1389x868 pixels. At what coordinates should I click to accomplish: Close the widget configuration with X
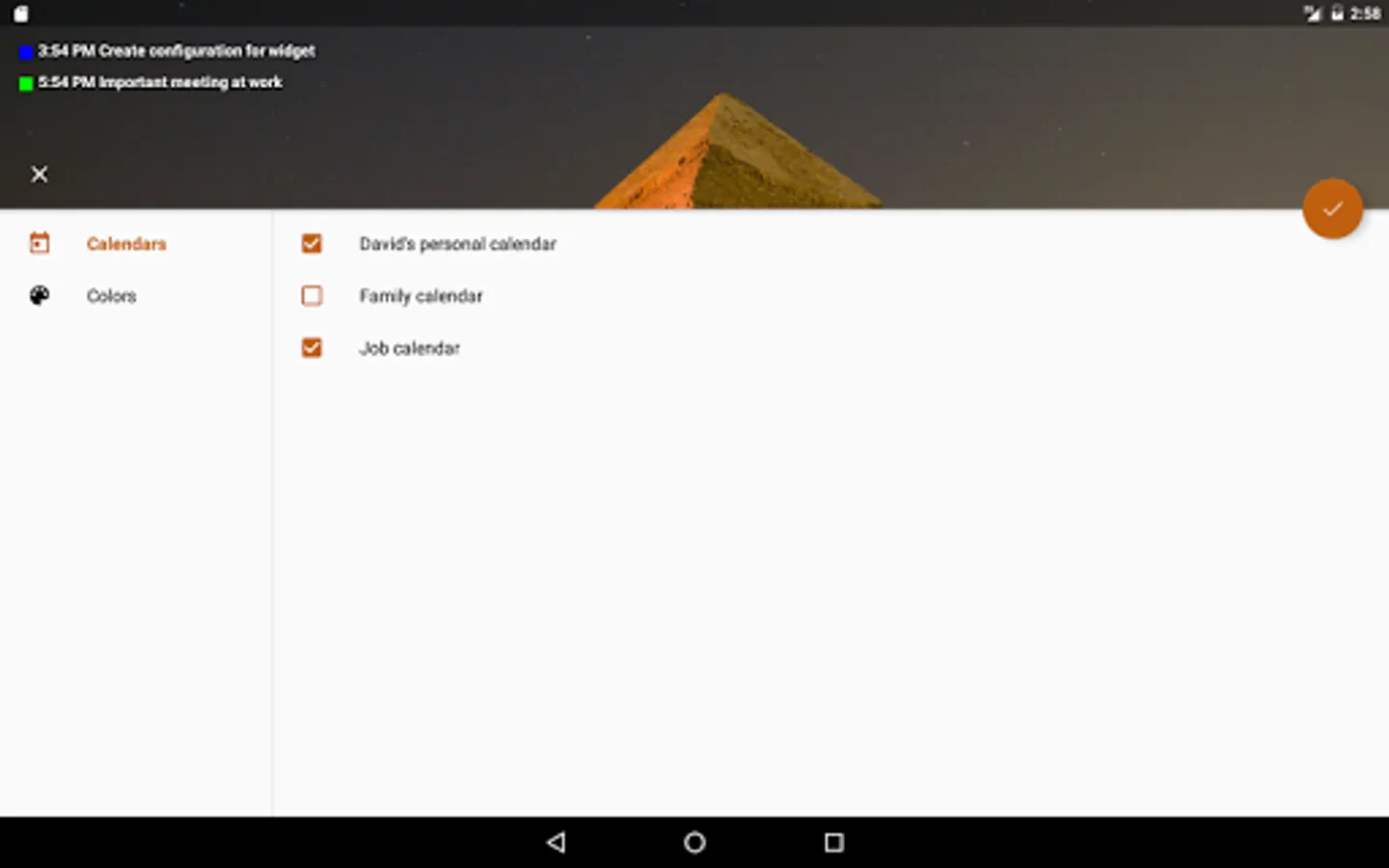click(x=40, y=175)
